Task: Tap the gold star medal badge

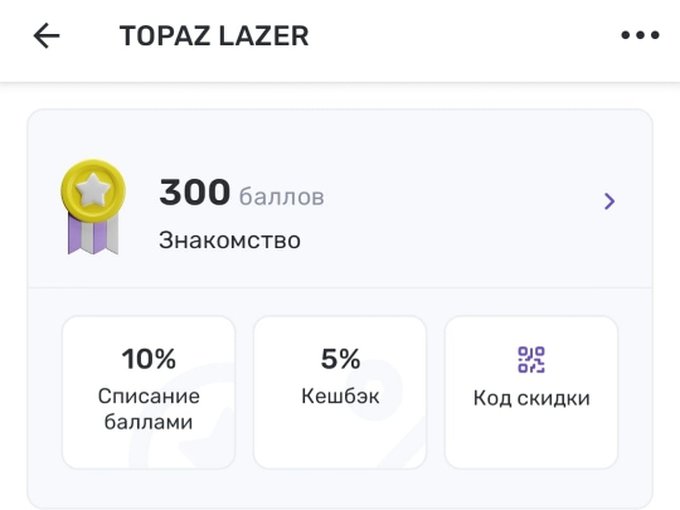Action: (x=93, y=206)
